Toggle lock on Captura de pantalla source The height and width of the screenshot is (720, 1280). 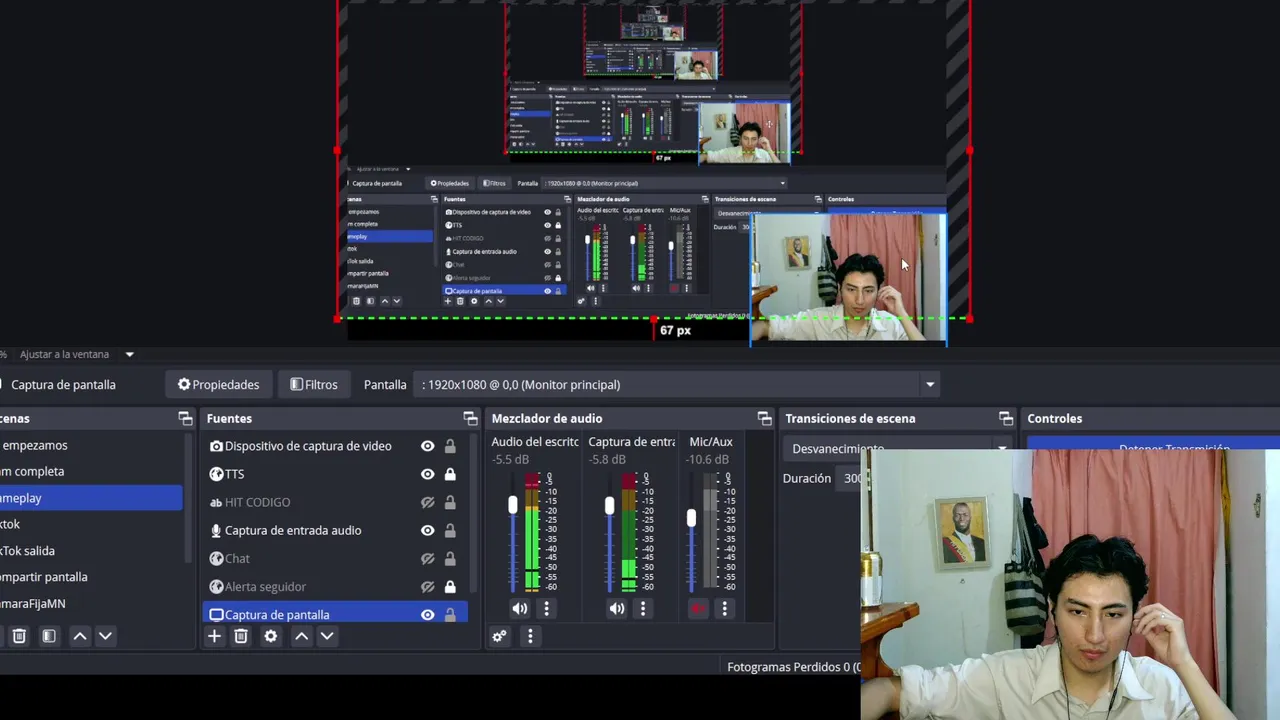(x=450, y=614)
